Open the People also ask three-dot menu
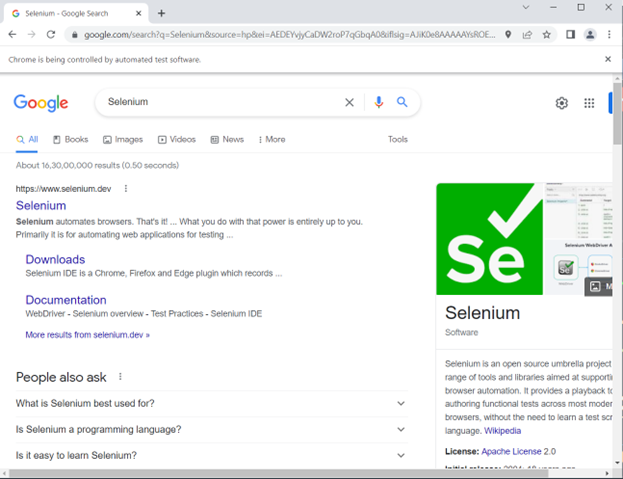This screenshot has width=623, height=479. pyautogui.click(x=120, y=377)
